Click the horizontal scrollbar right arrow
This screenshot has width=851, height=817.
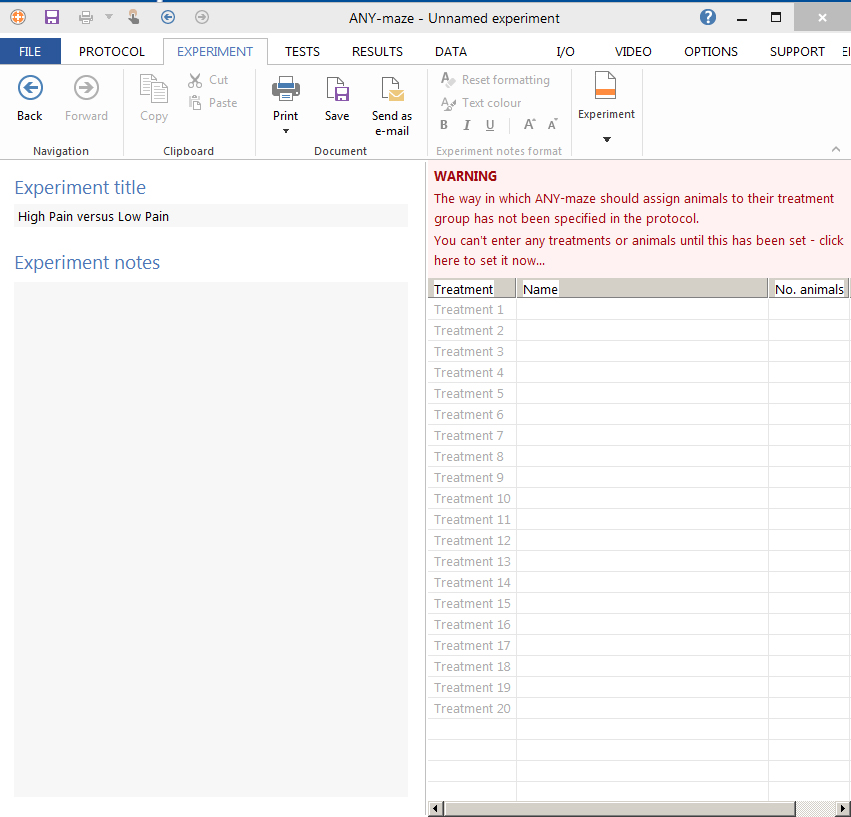(x=843, y=808)
